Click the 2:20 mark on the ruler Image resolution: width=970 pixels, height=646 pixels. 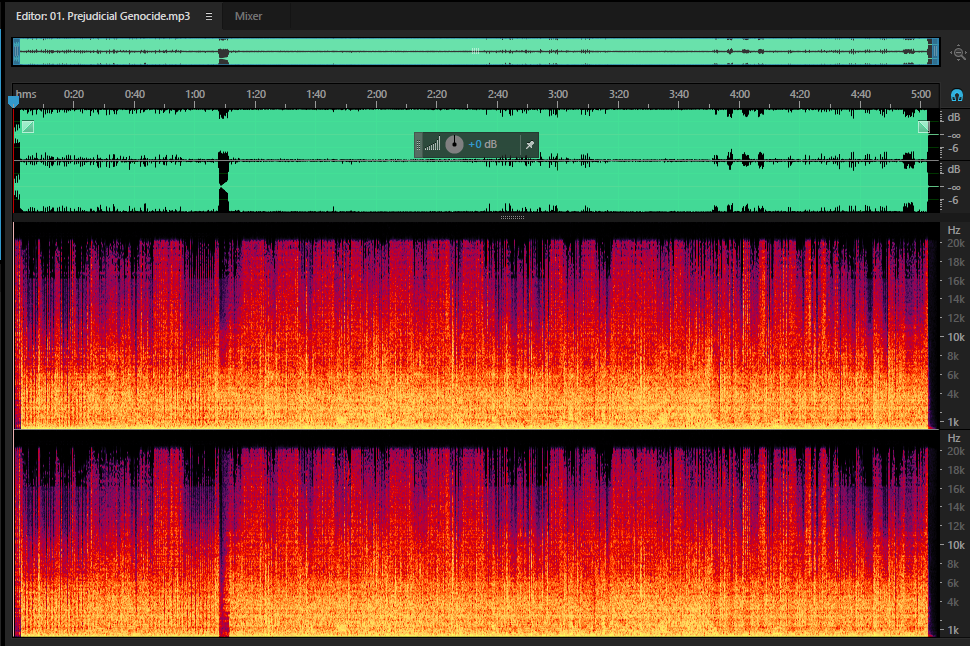pos(436,94)
